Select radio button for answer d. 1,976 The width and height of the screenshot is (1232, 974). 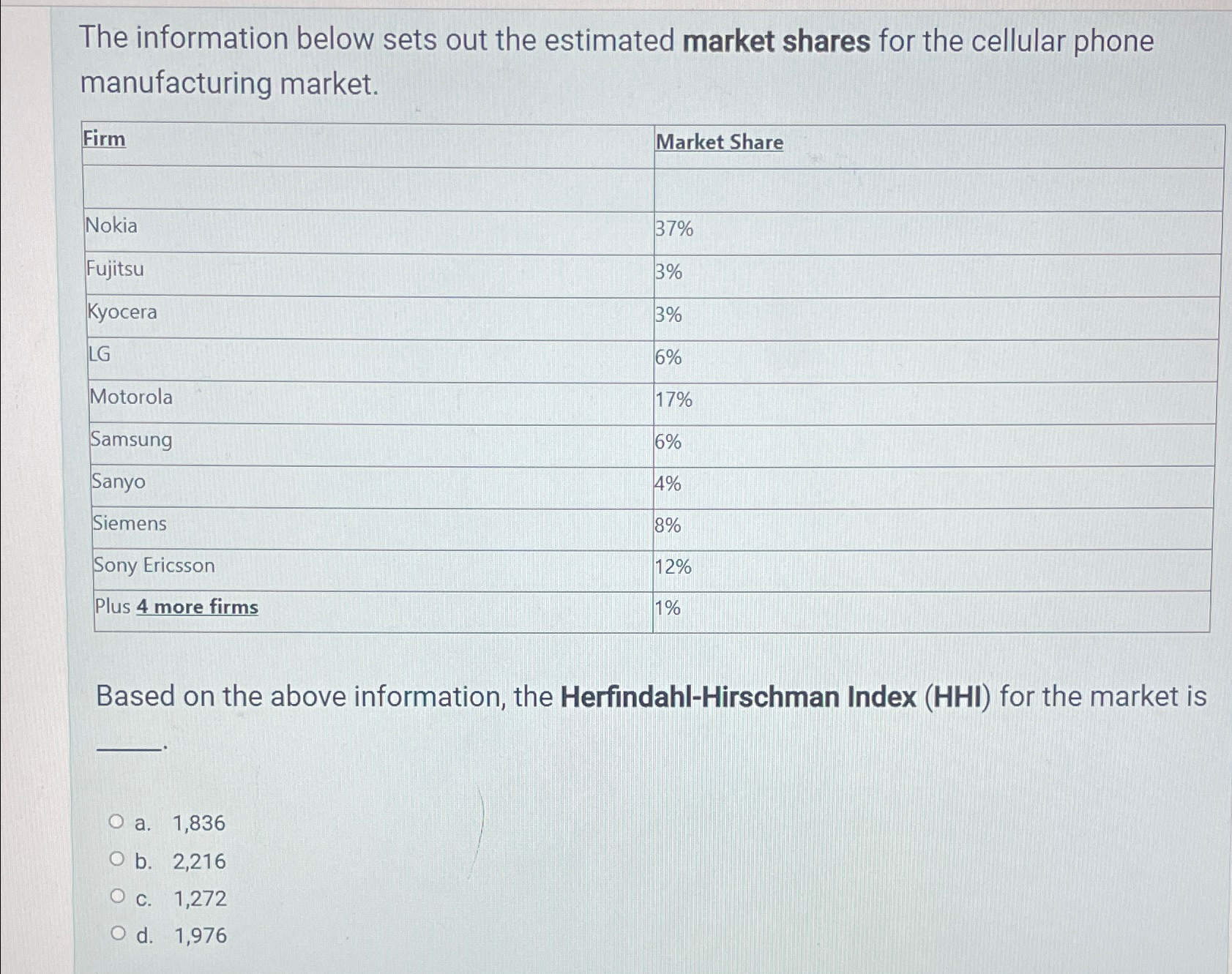pyautogui.click(x=117, y=934)
